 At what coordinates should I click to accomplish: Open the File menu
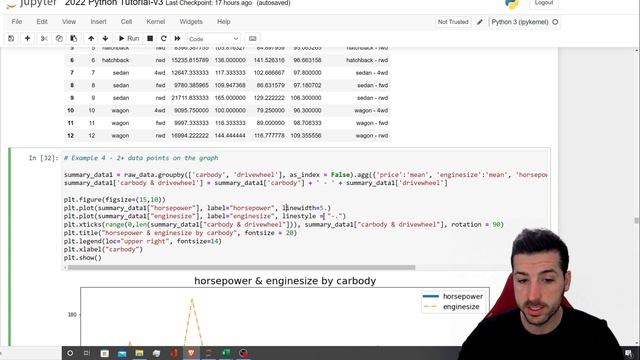coord(17,22)
